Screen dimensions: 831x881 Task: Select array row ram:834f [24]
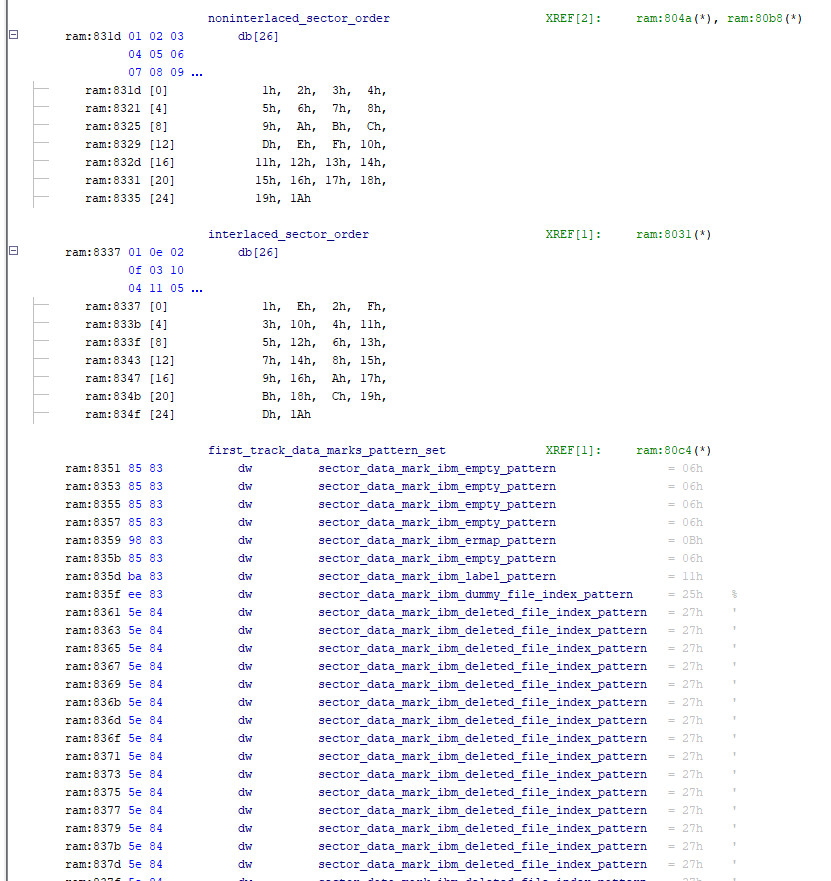[x=198, y=414]
